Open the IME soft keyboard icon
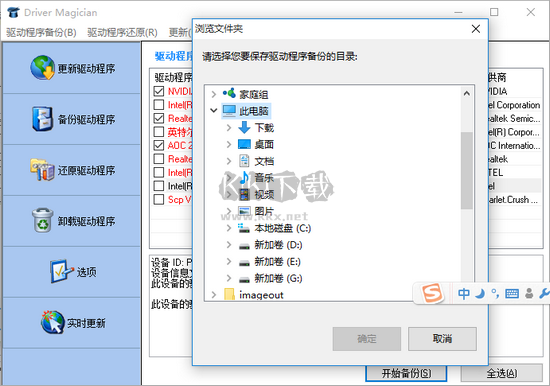 point(512,293)
